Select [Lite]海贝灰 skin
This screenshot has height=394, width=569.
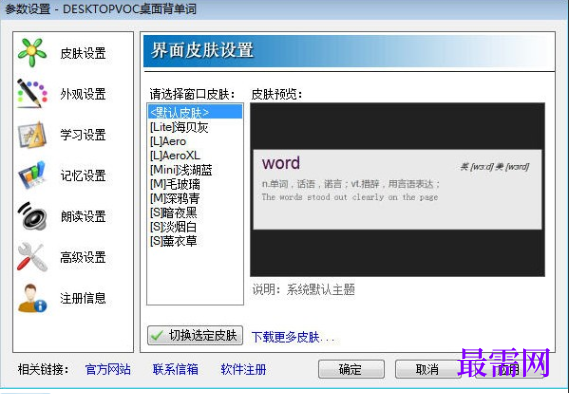point(195,127)
